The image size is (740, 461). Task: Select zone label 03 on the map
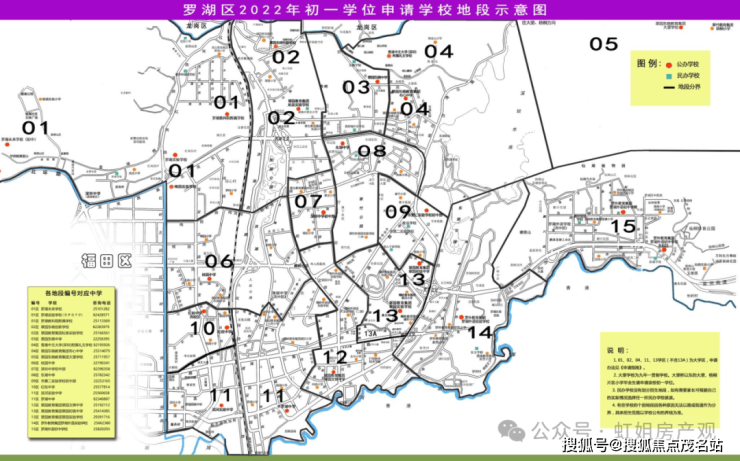tap(356, 87)
